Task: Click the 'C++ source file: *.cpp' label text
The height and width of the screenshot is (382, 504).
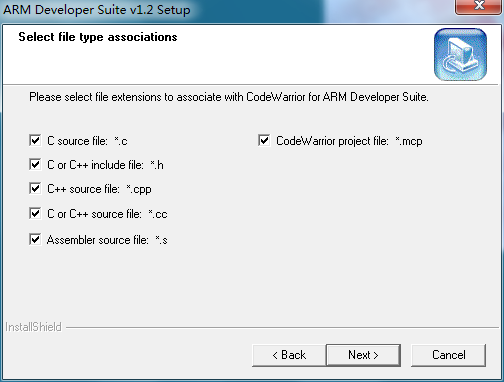Action: [x=99, y=189]
